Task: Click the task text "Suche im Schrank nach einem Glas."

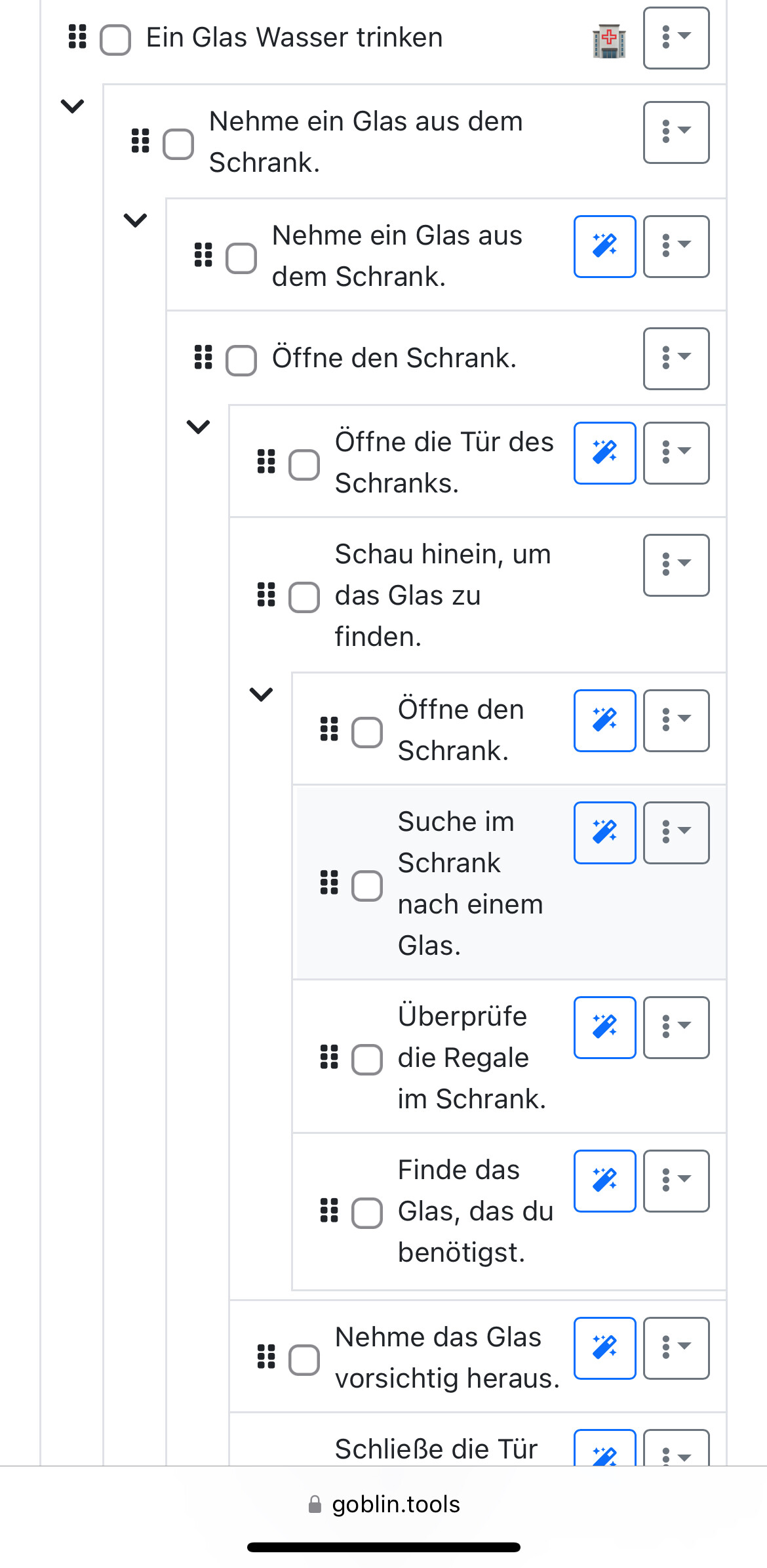Action: click(470, 883)
